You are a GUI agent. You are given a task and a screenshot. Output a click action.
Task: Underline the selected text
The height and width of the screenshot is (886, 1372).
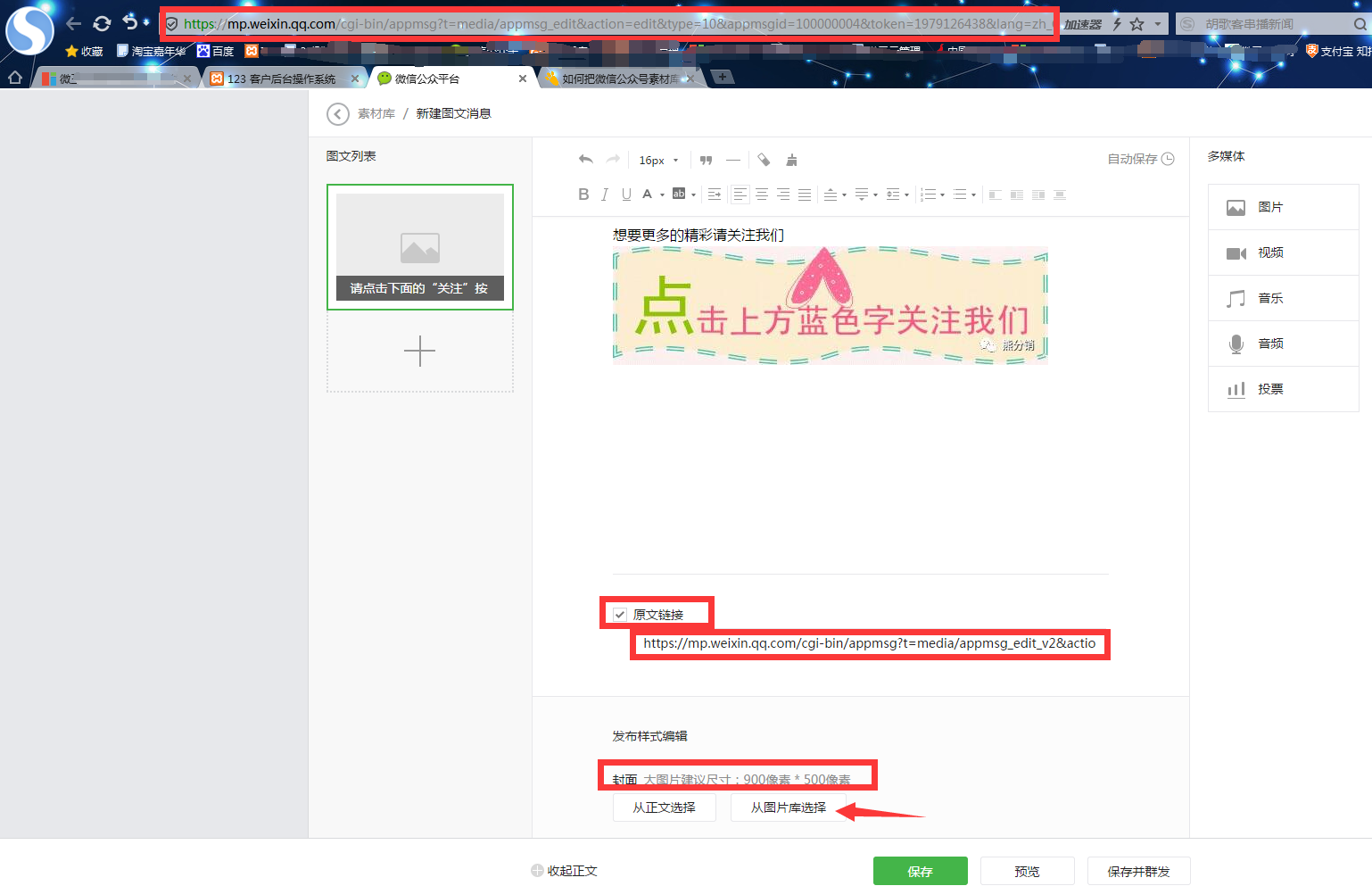click(626, 195)
